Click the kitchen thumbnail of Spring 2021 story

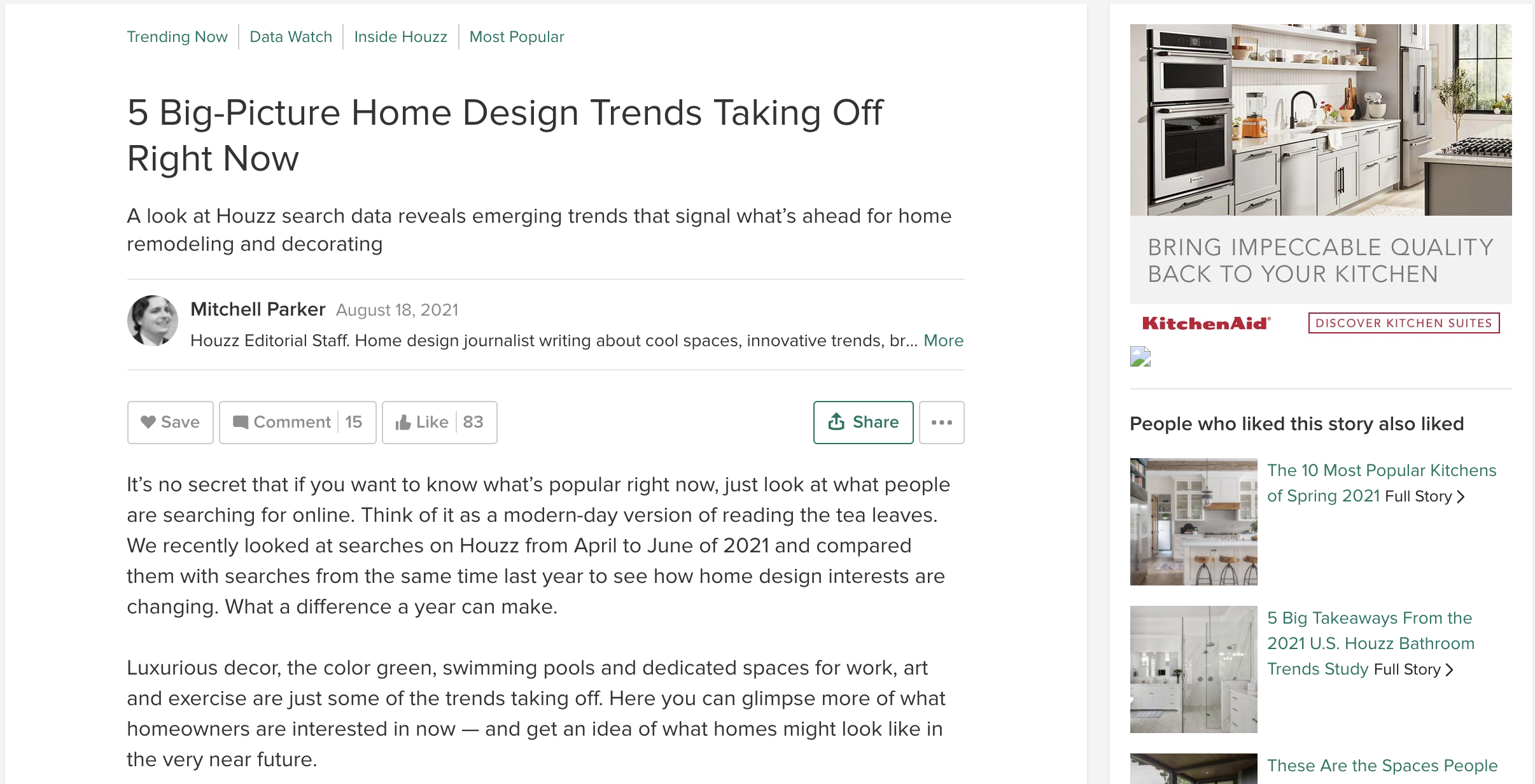coord(1194,522)
